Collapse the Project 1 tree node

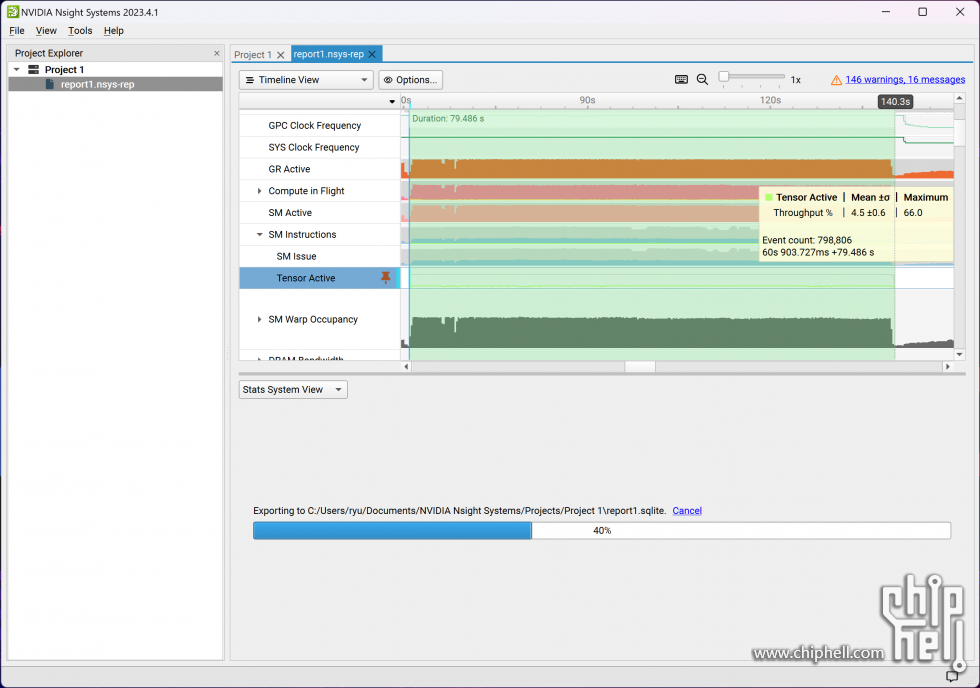click(17, 69)
